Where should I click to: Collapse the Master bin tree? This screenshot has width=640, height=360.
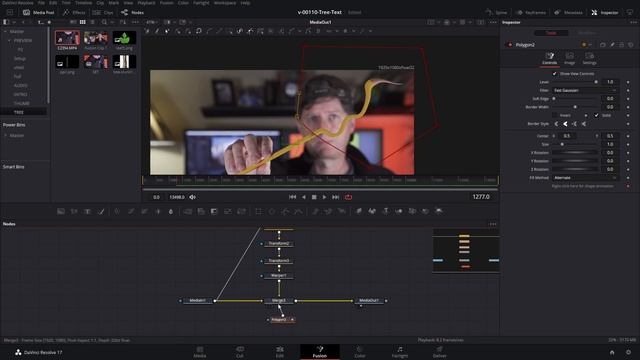[5, 31]
